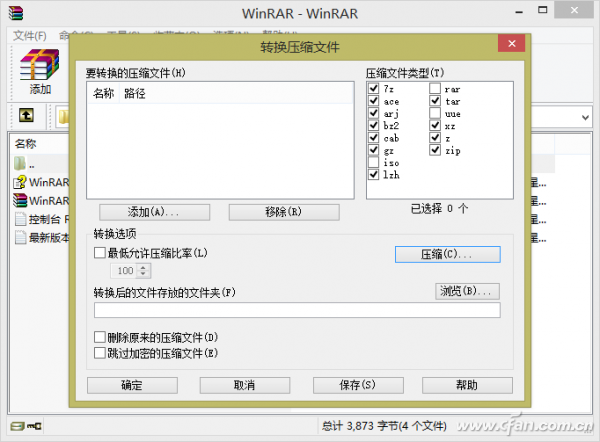Close the 转换压缩文件 dialog
Screen dimensions: 600x442
click(x=512, y=43)
